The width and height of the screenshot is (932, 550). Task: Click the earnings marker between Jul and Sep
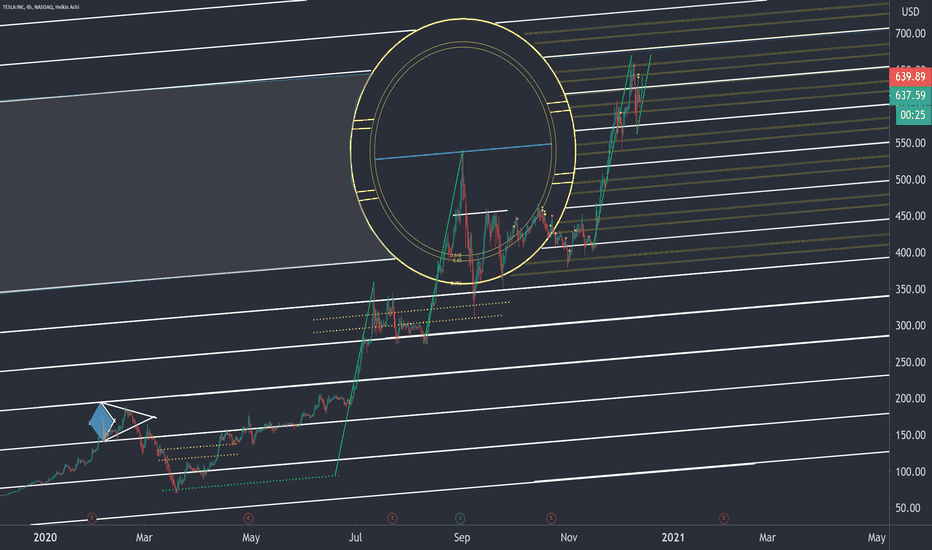(392, 518)
